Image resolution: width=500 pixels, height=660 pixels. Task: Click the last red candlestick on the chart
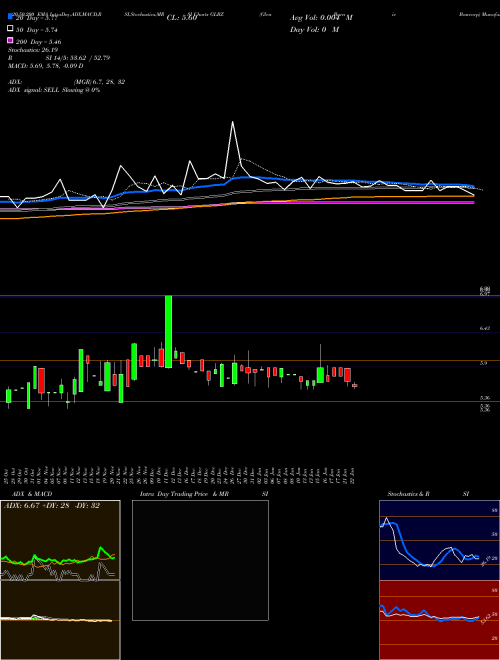pos(354,385)
